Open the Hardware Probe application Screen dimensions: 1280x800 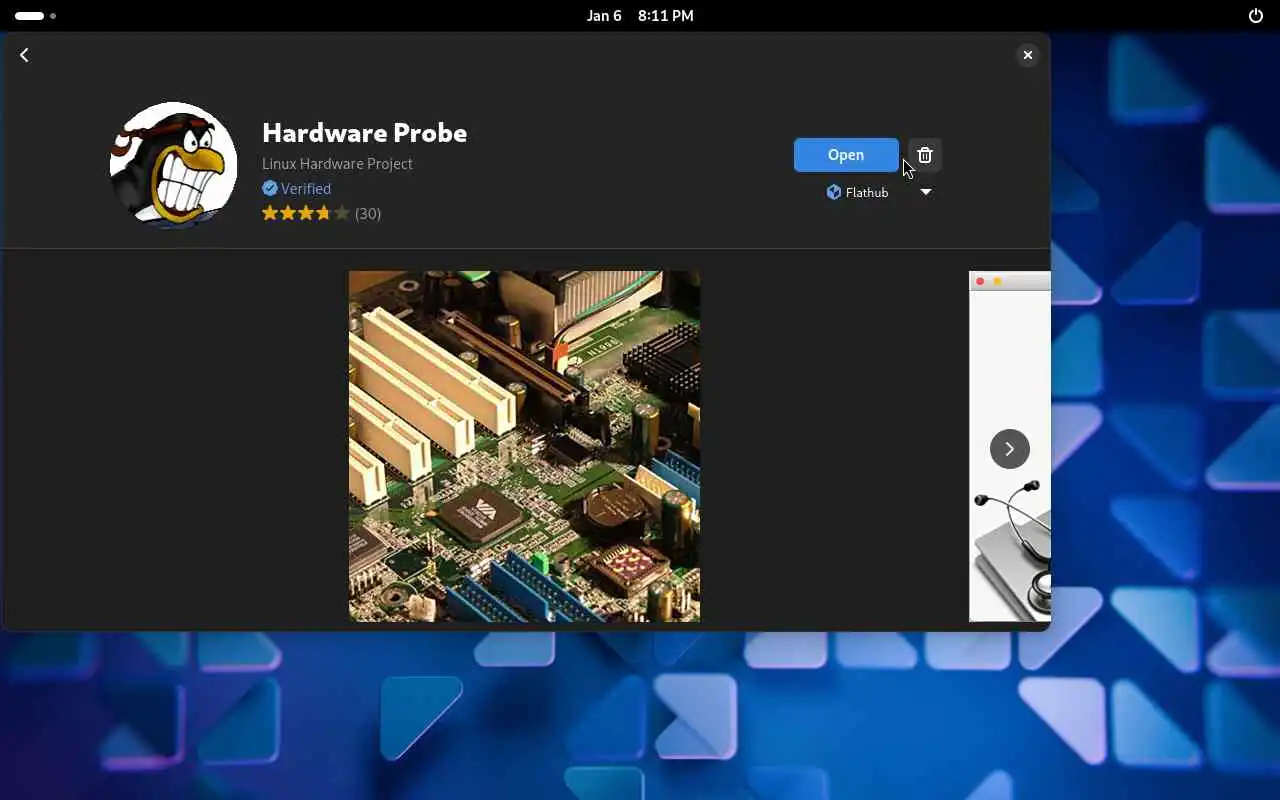pyautogui.click(x=846, y=155)
